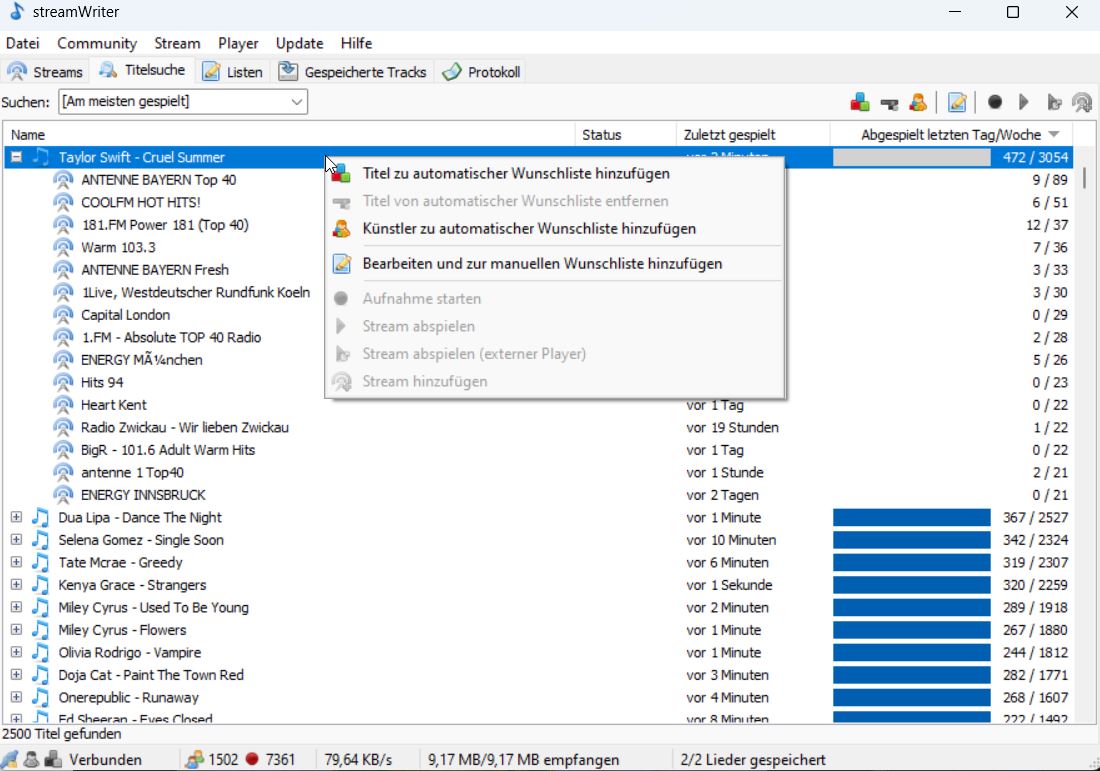Open the Protokoll tab

482,72
